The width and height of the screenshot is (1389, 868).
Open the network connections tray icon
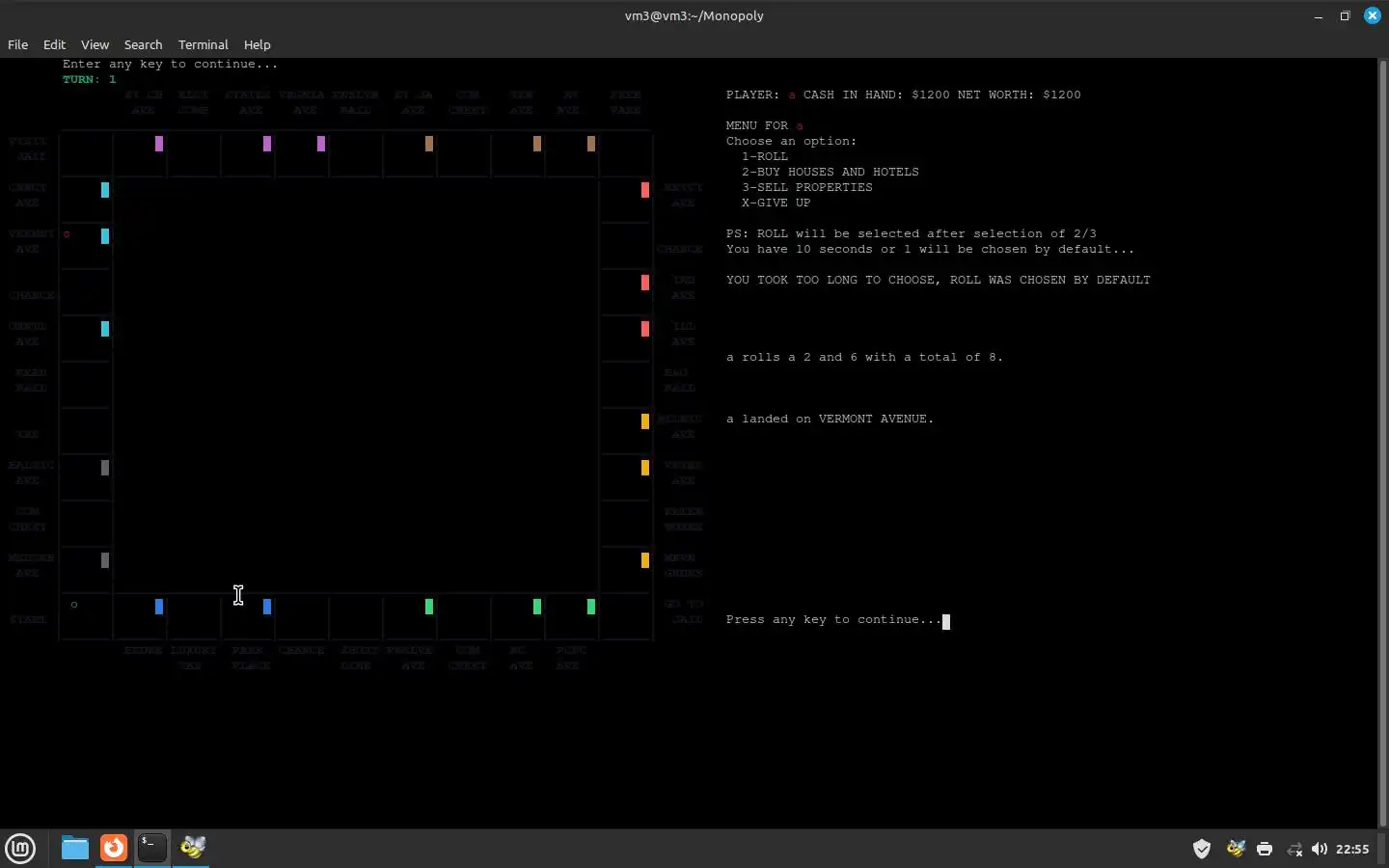coord(1294,849)
